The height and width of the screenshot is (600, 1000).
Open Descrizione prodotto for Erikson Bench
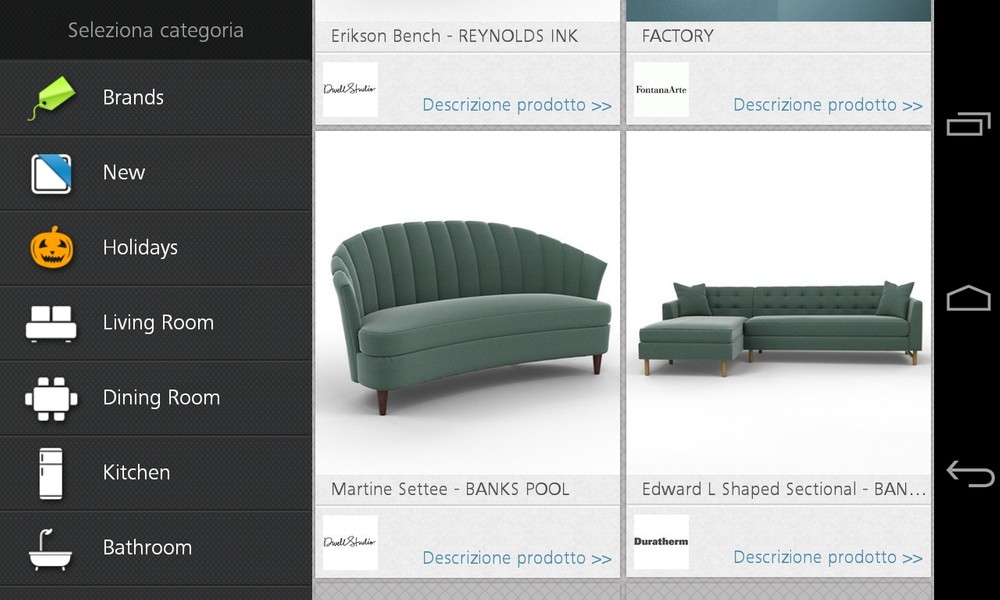click(x=517, y=105)
